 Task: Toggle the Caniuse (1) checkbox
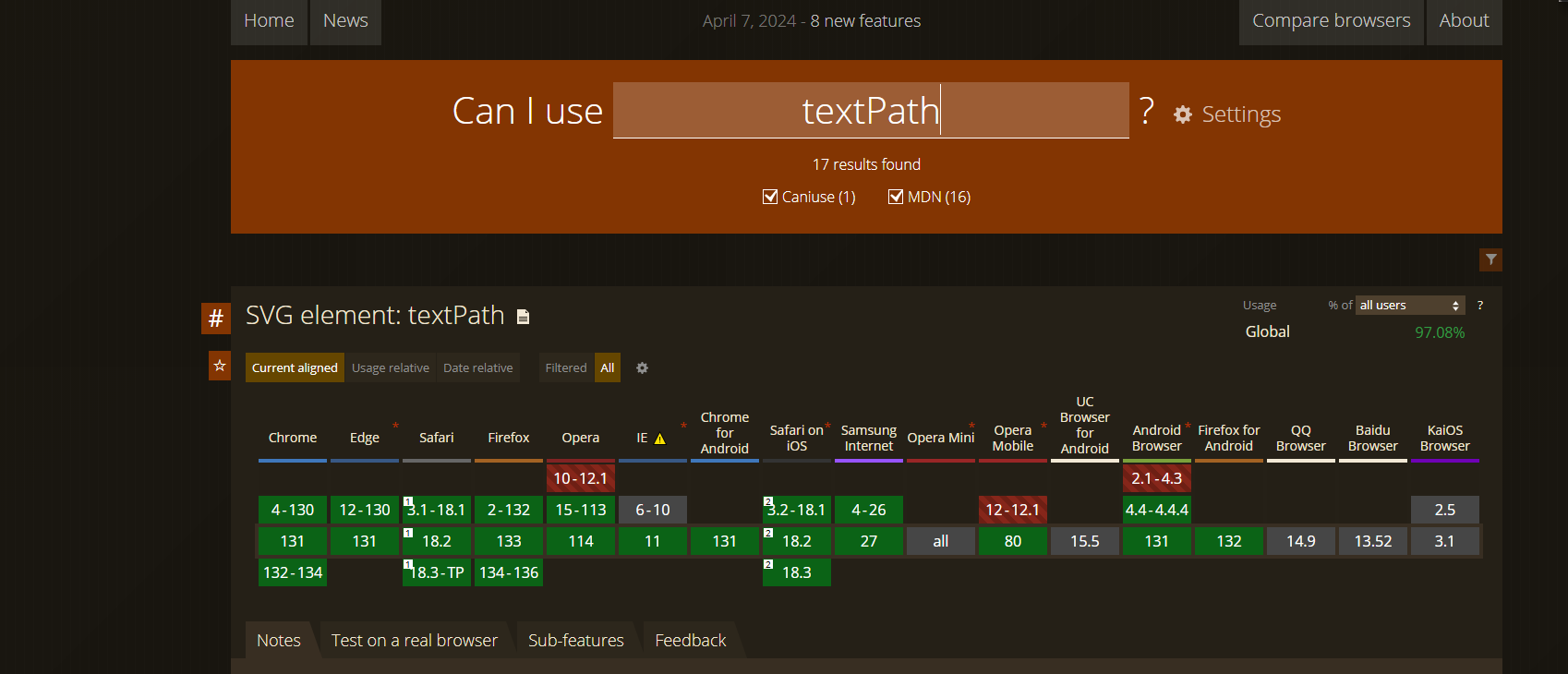click(770, 197)
